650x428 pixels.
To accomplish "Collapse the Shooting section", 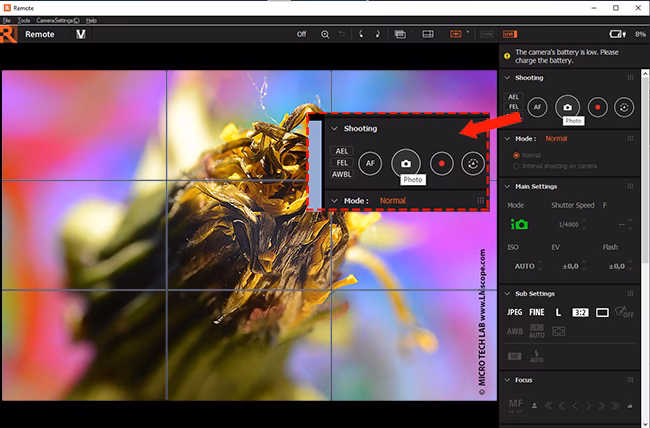I will click(506, 77).
